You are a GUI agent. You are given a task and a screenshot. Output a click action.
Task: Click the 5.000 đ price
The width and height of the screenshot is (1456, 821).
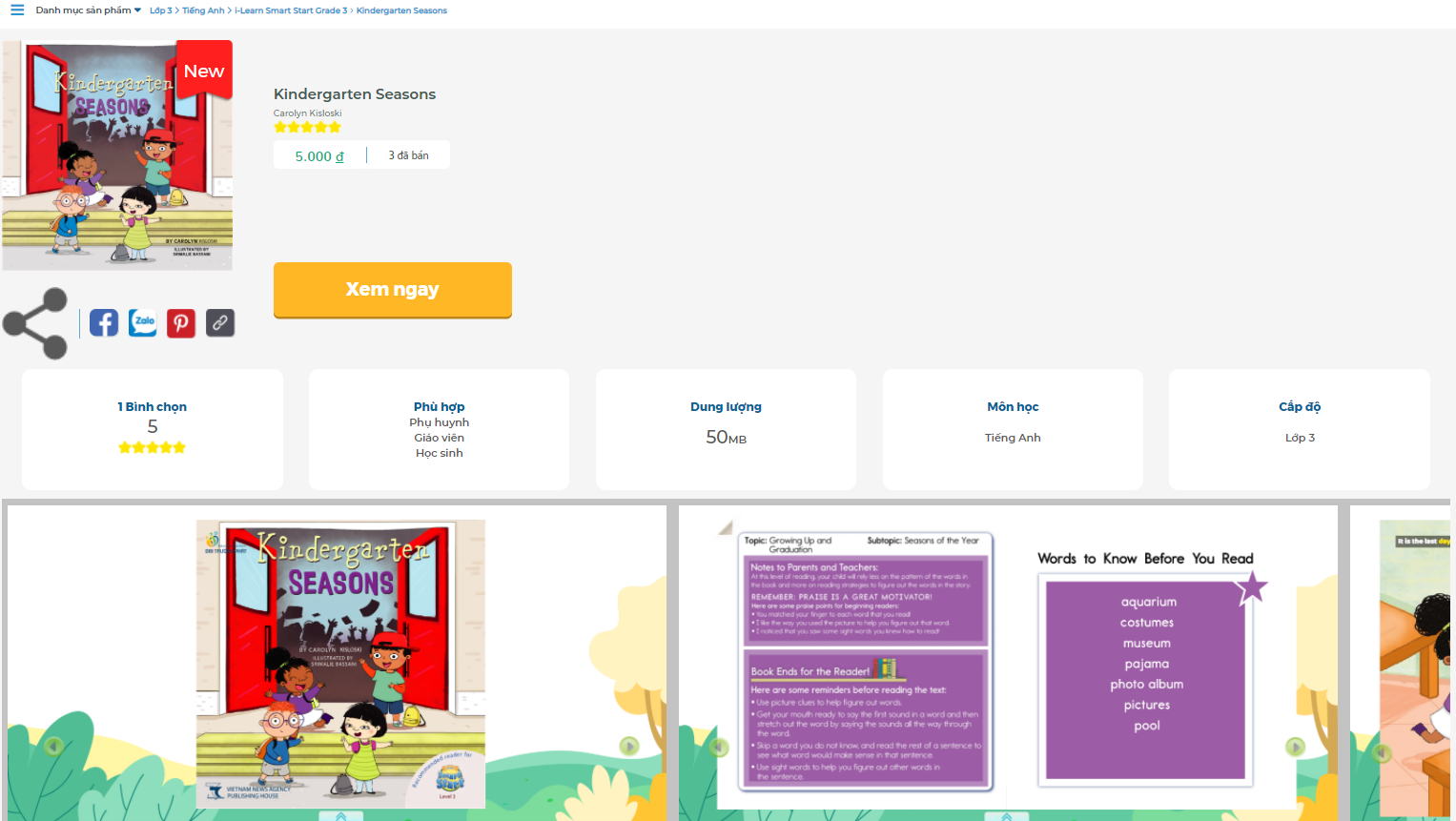point(319,156)
